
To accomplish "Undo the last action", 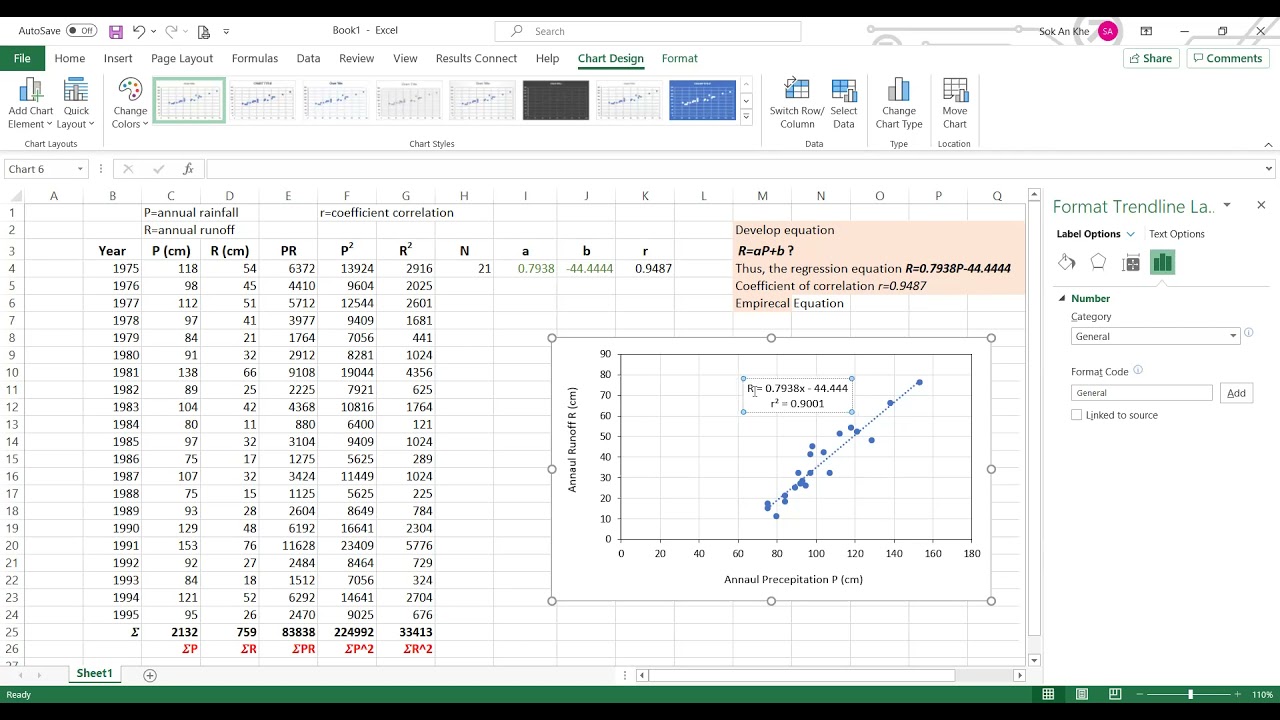I will (x=139, y=31).
